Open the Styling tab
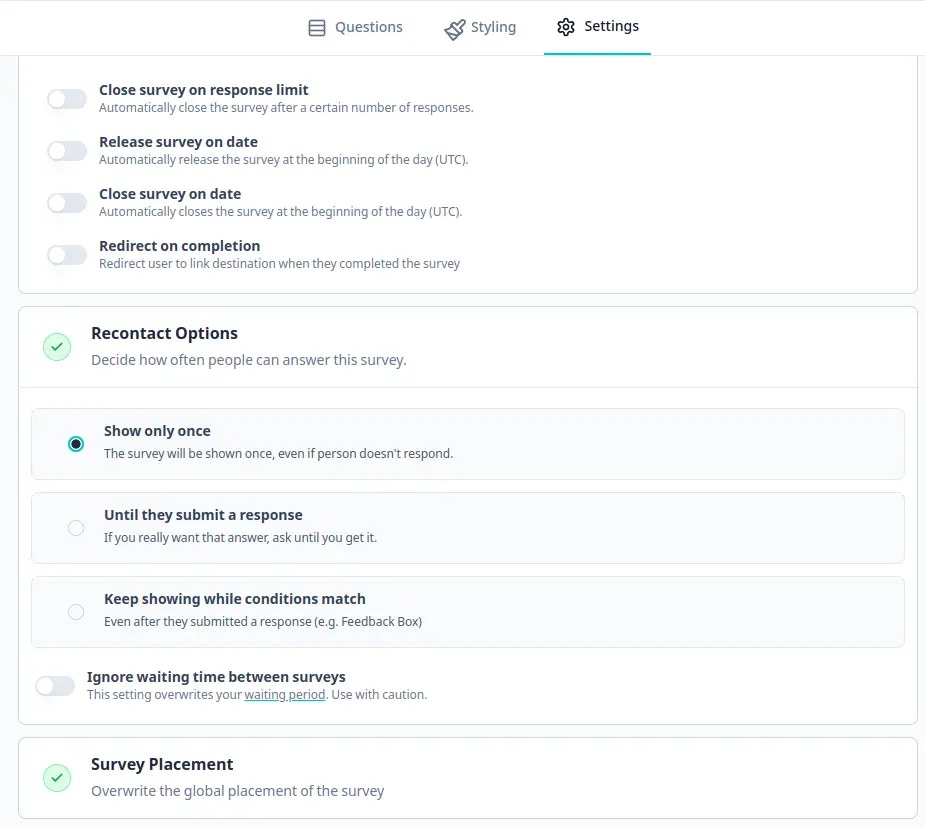 coord(480,27)
